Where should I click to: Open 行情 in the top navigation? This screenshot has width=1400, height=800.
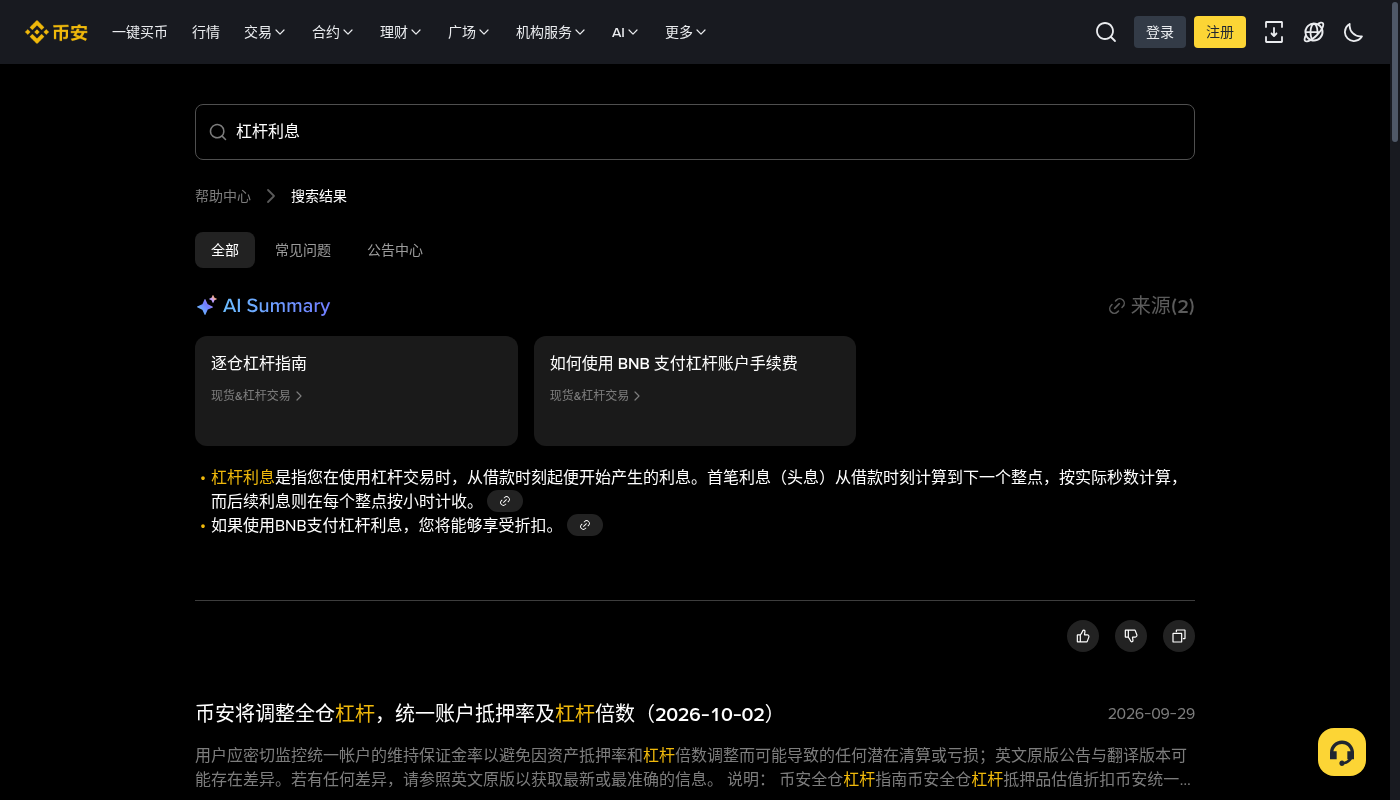point(206,32)
